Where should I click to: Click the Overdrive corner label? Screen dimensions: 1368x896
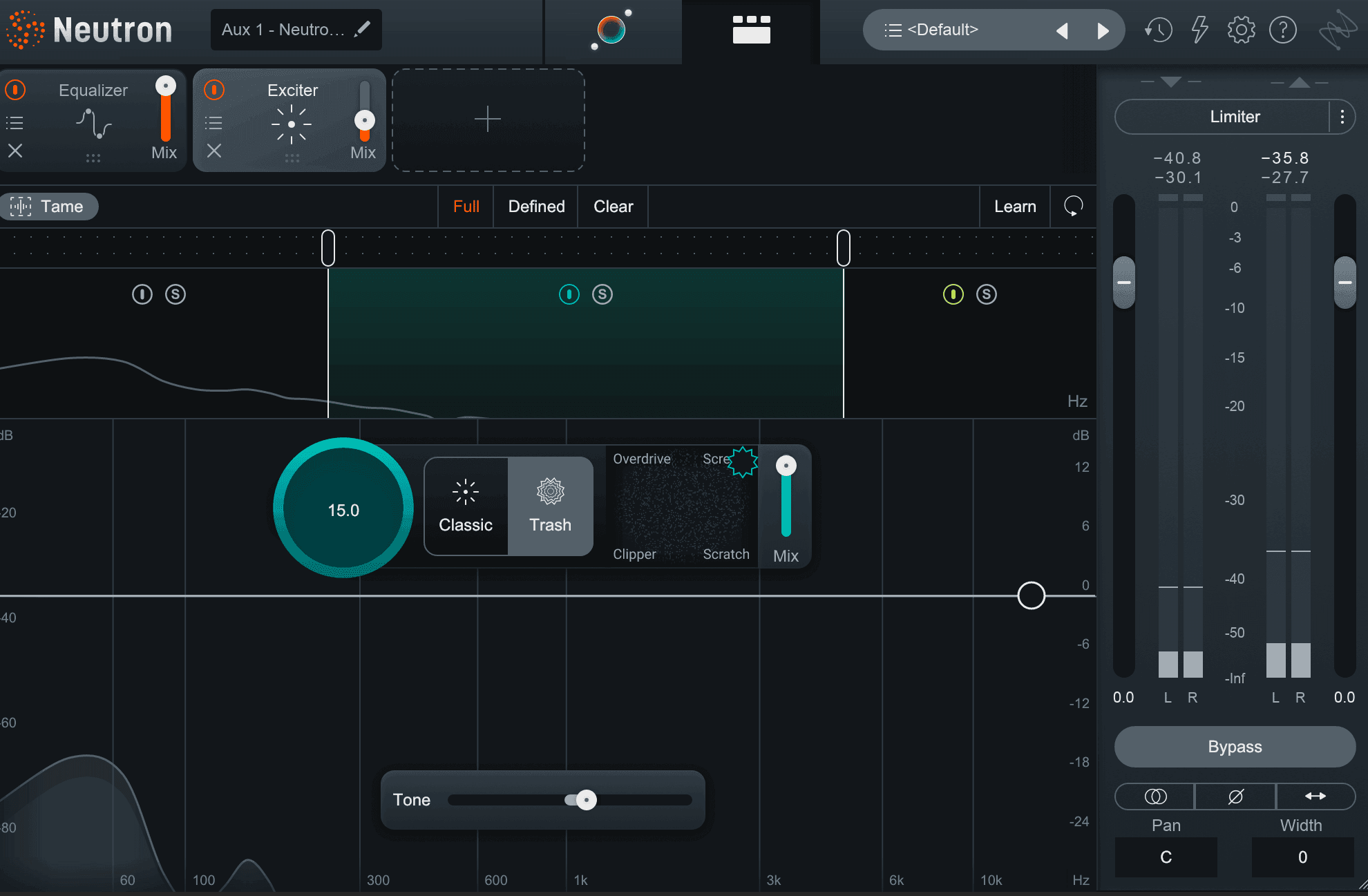[x=642, y=459]
